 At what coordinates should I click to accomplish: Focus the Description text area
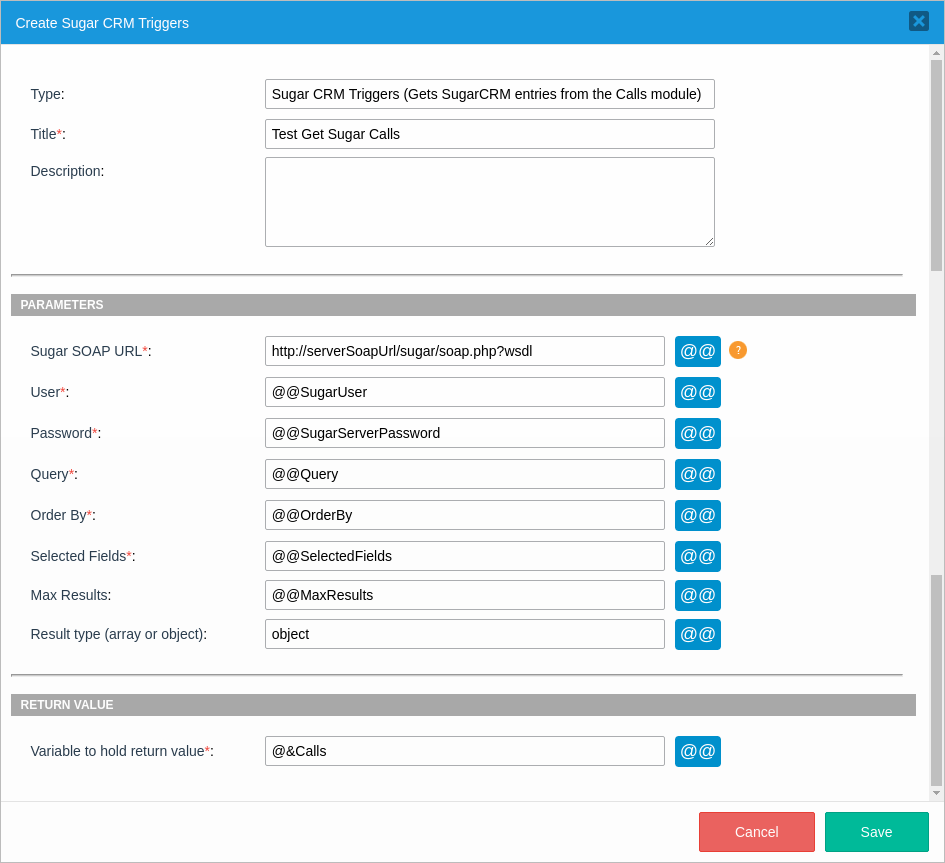(489, 202)
